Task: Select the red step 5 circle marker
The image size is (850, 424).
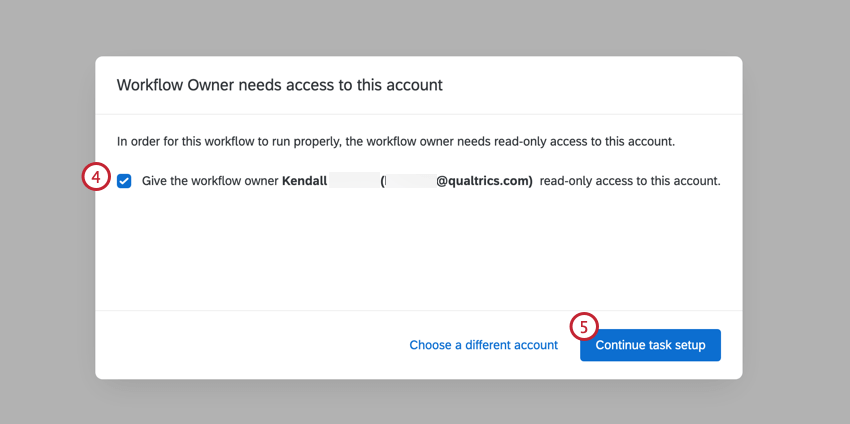Action: (584, 327)
